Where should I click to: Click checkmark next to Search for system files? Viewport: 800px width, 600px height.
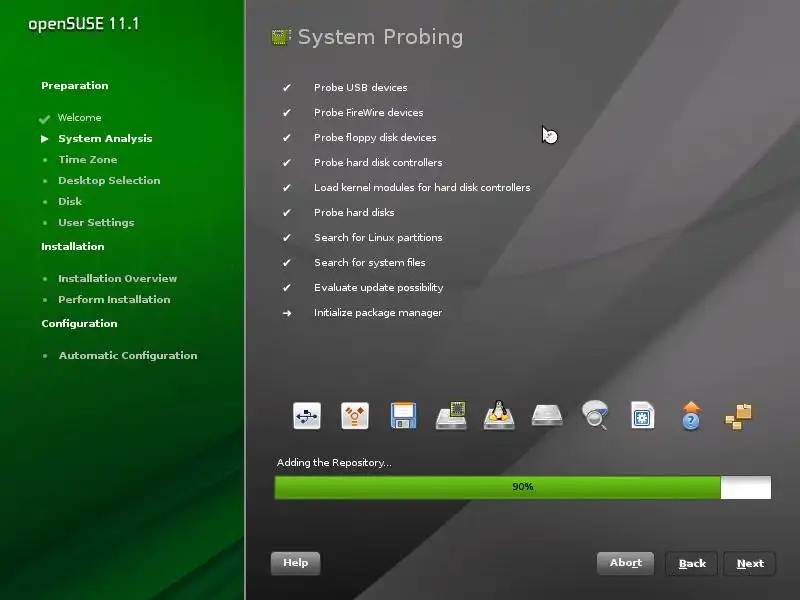pos(287,263)
